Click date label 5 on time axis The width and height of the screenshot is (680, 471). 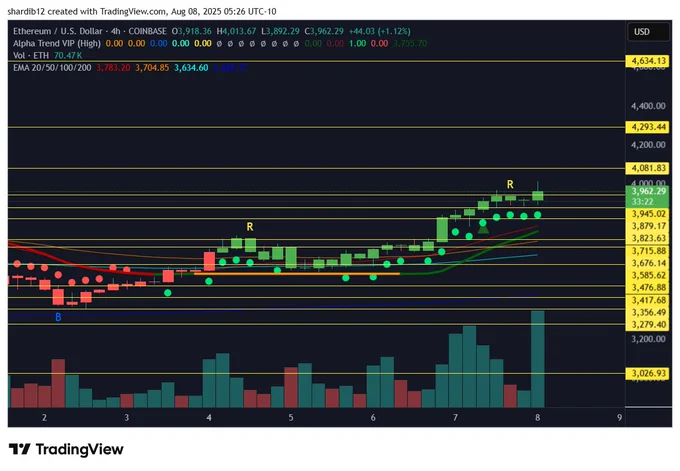tap(291, 418)
